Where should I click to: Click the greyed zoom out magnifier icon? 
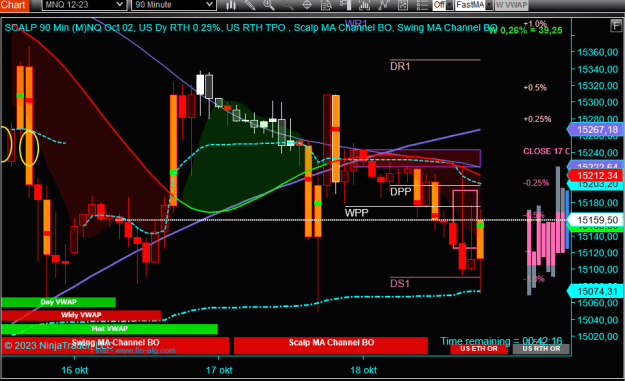point(288,5)
